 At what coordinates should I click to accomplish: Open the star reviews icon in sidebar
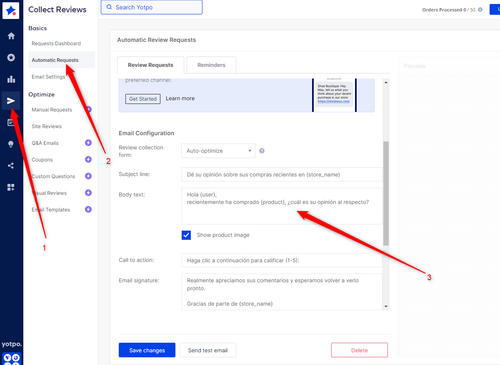click(11, 58)
